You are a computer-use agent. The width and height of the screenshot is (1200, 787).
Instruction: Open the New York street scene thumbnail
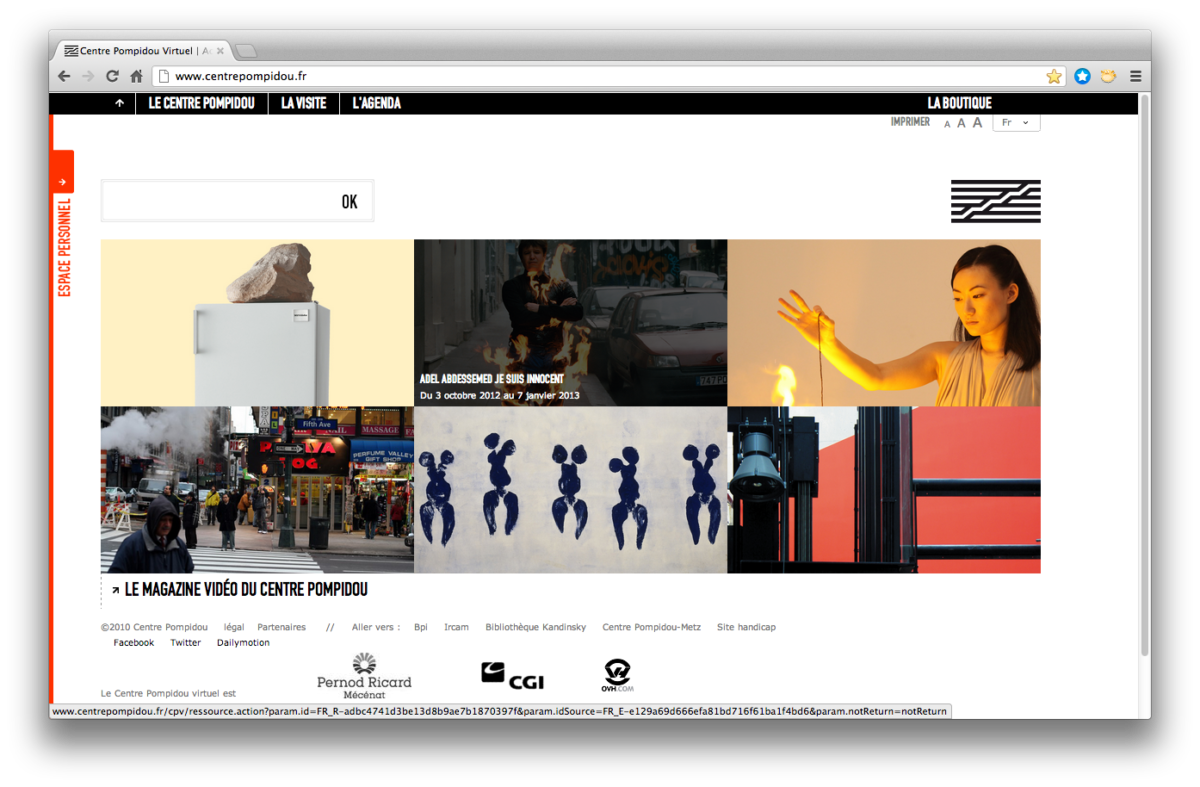[x=257, y=489]
